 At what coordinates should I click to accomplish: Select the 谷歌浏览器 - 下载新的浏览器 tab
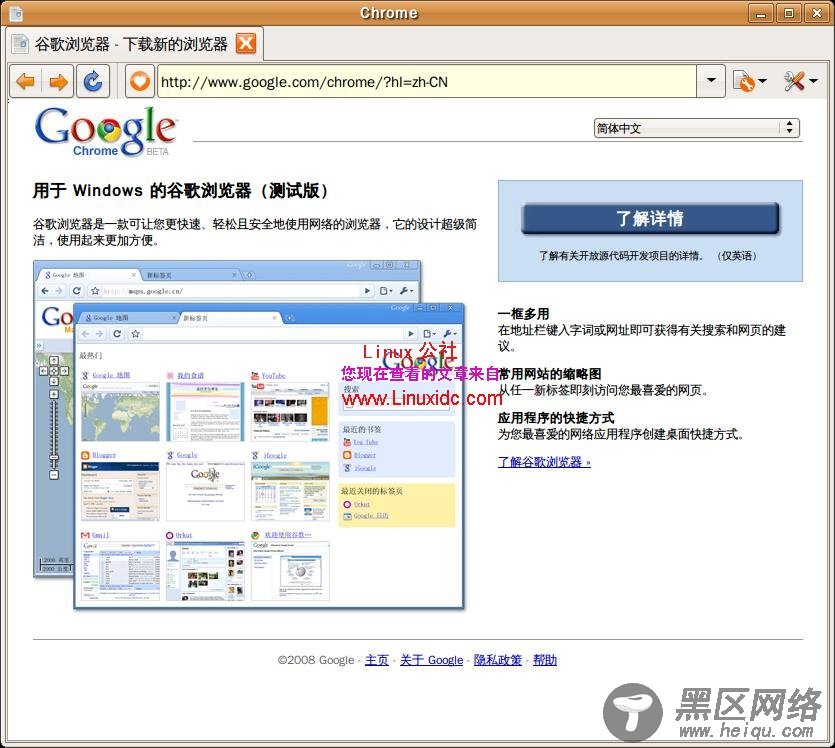pyautogui.click(x=134, y=44)
